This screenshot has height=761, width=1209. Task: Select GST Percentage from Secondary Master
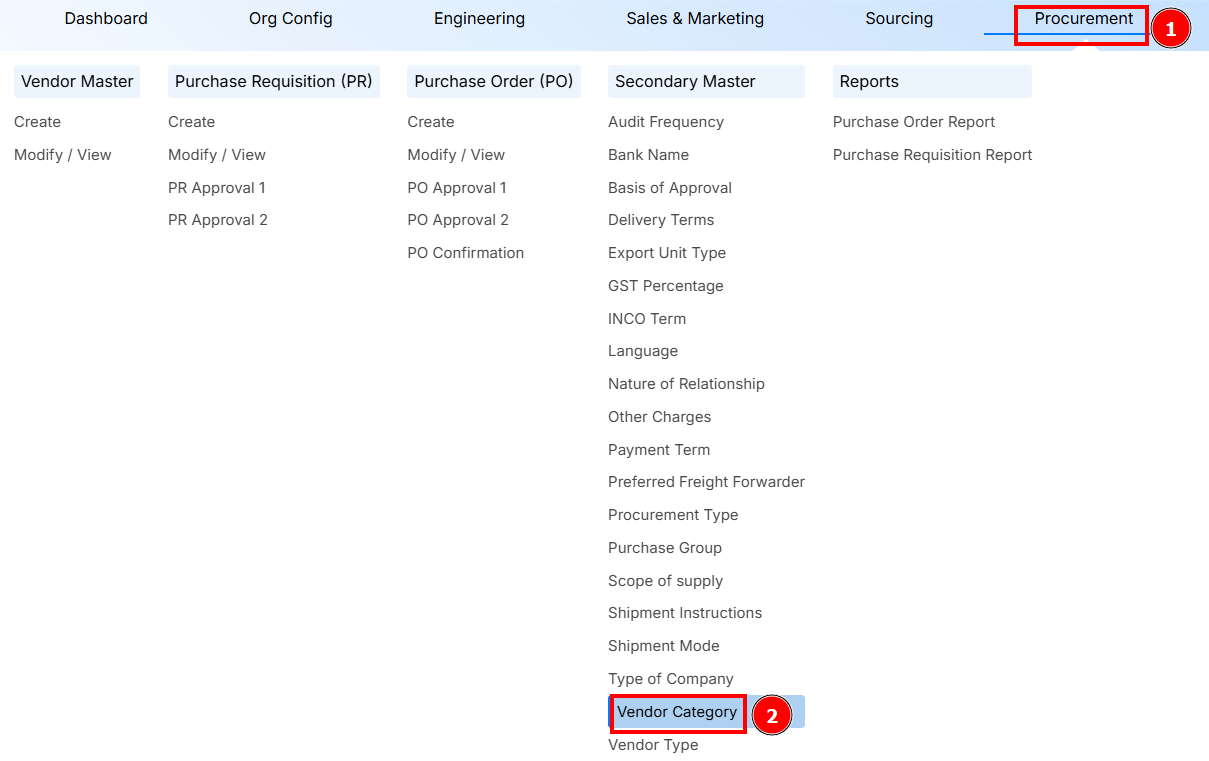tap(665, 285)
